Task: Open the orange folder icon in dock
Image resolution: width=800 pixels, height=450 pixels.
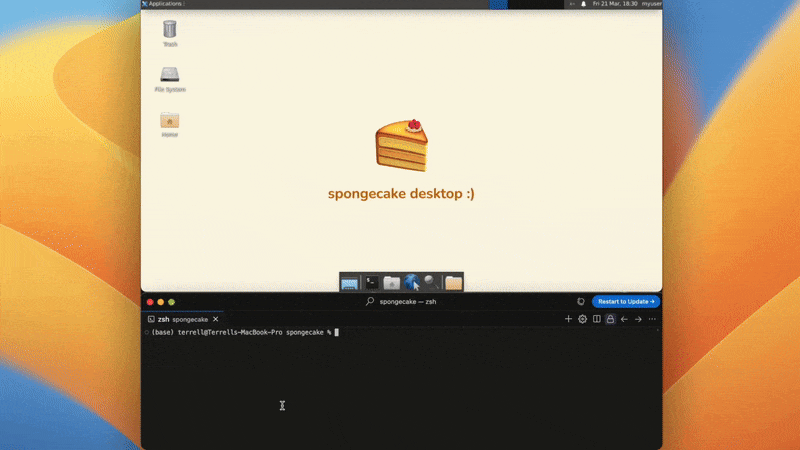Action: (x=453, y=282)
